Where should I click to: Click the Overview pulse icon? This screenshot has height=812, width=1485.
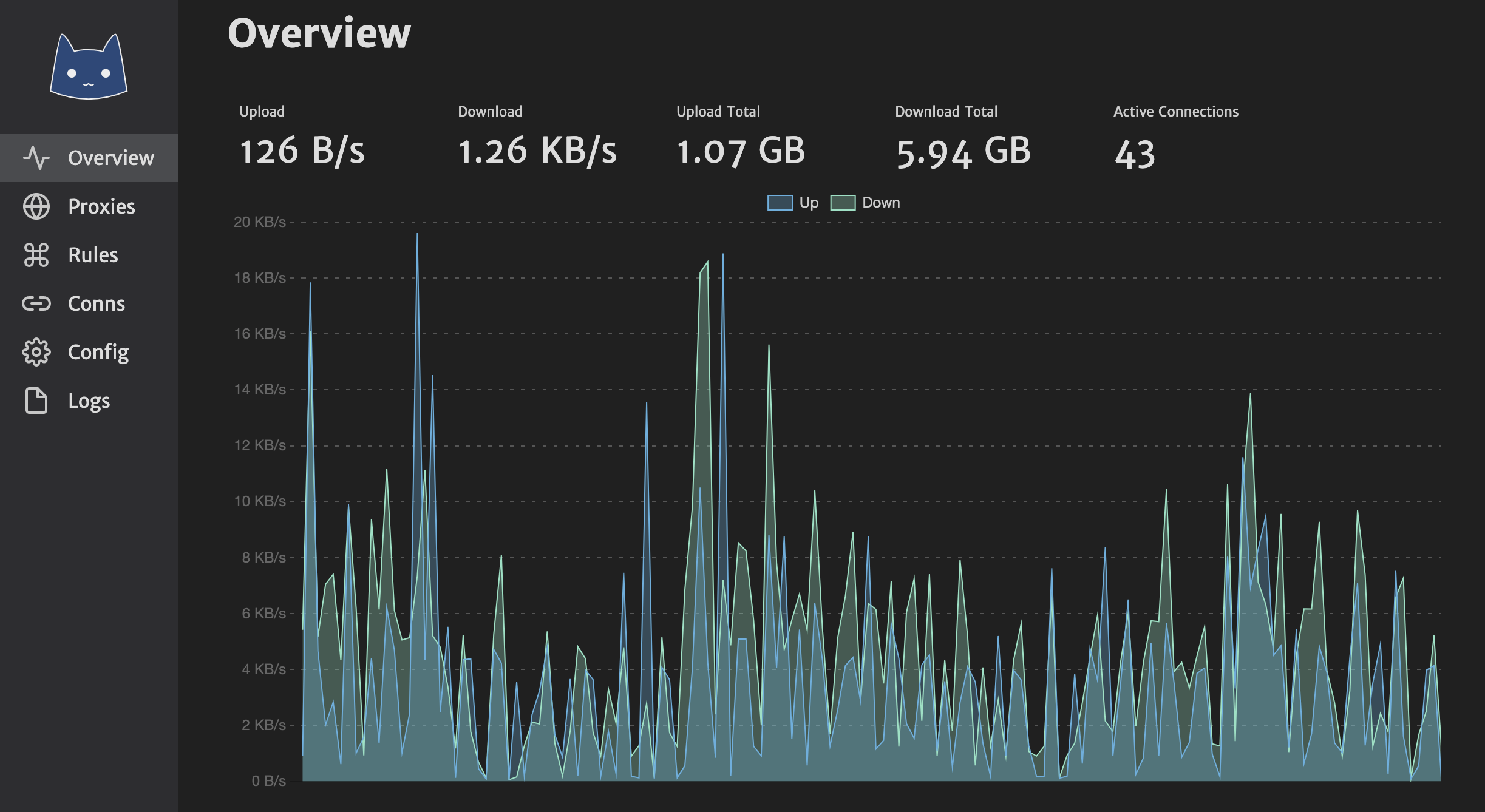(36, 158)
